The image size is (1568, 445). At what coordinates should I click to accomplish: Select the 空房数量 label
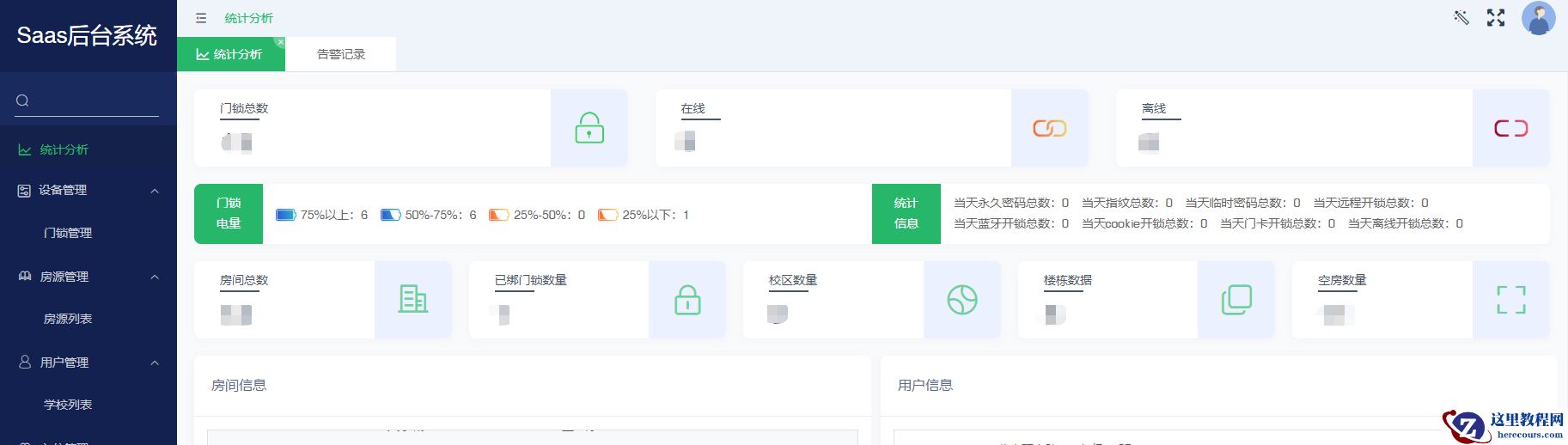[x=1342, y=280]
